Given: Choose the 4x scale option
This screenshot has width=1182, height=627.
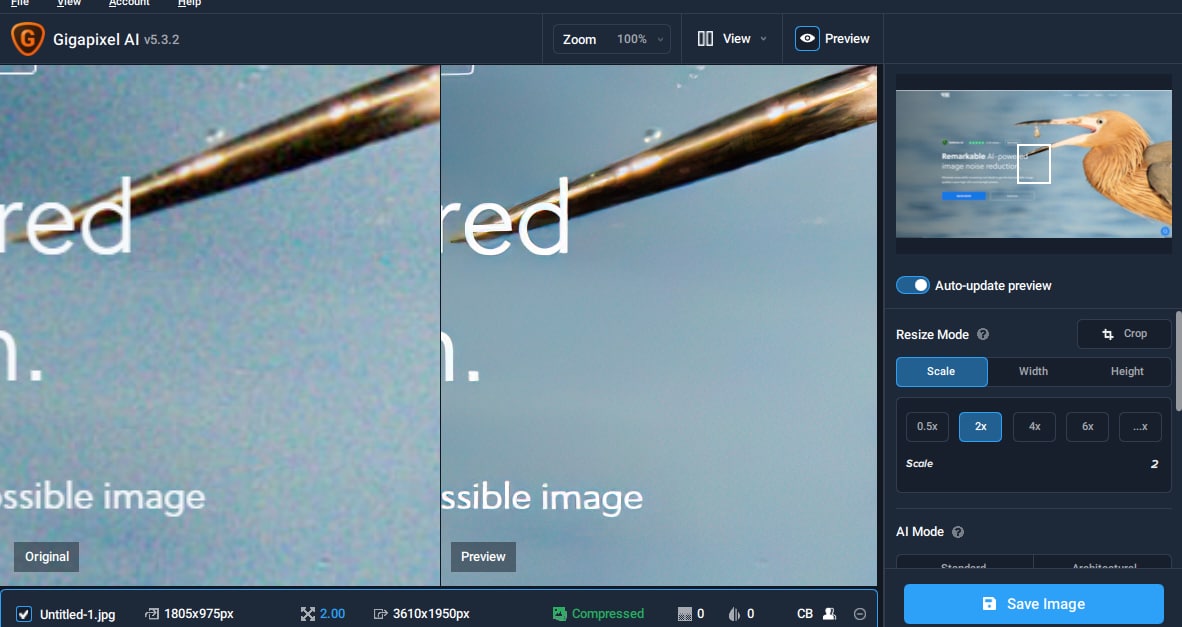Looking at the screenshot, I should (x=1034, y=427).
